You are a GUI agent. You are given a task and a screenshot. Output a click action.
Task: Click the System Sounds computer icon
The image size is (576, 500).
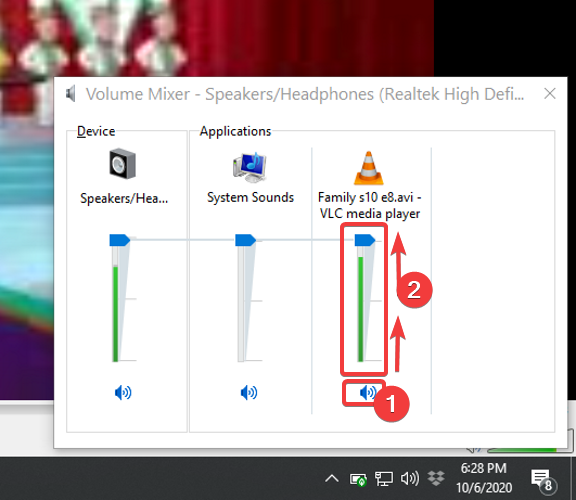point(250,168)
